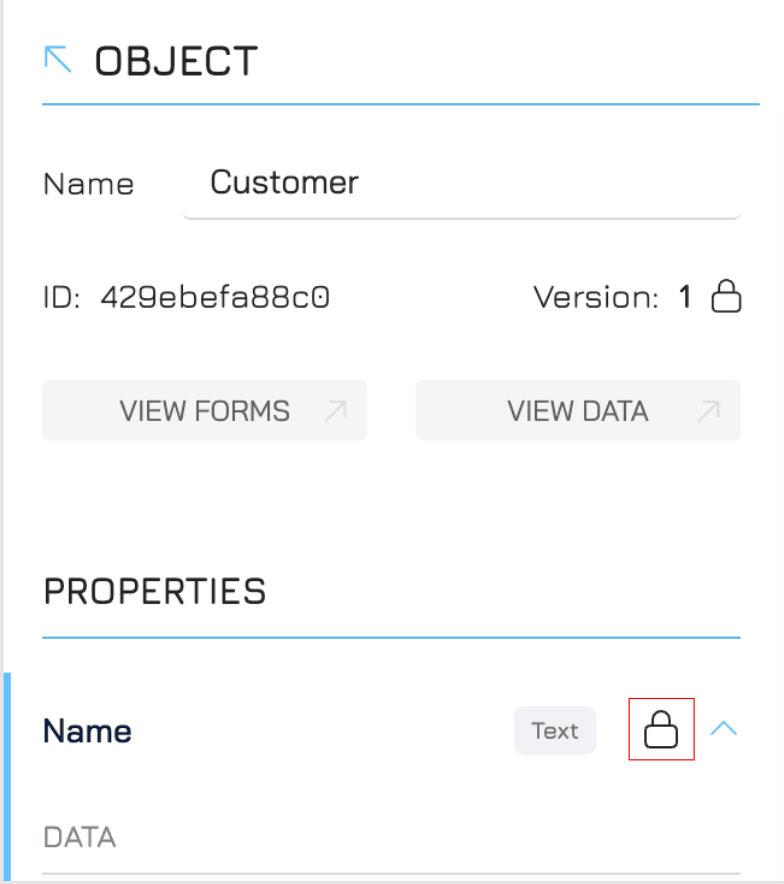
Task: Select the Name property row title
Action: point(87,731)
